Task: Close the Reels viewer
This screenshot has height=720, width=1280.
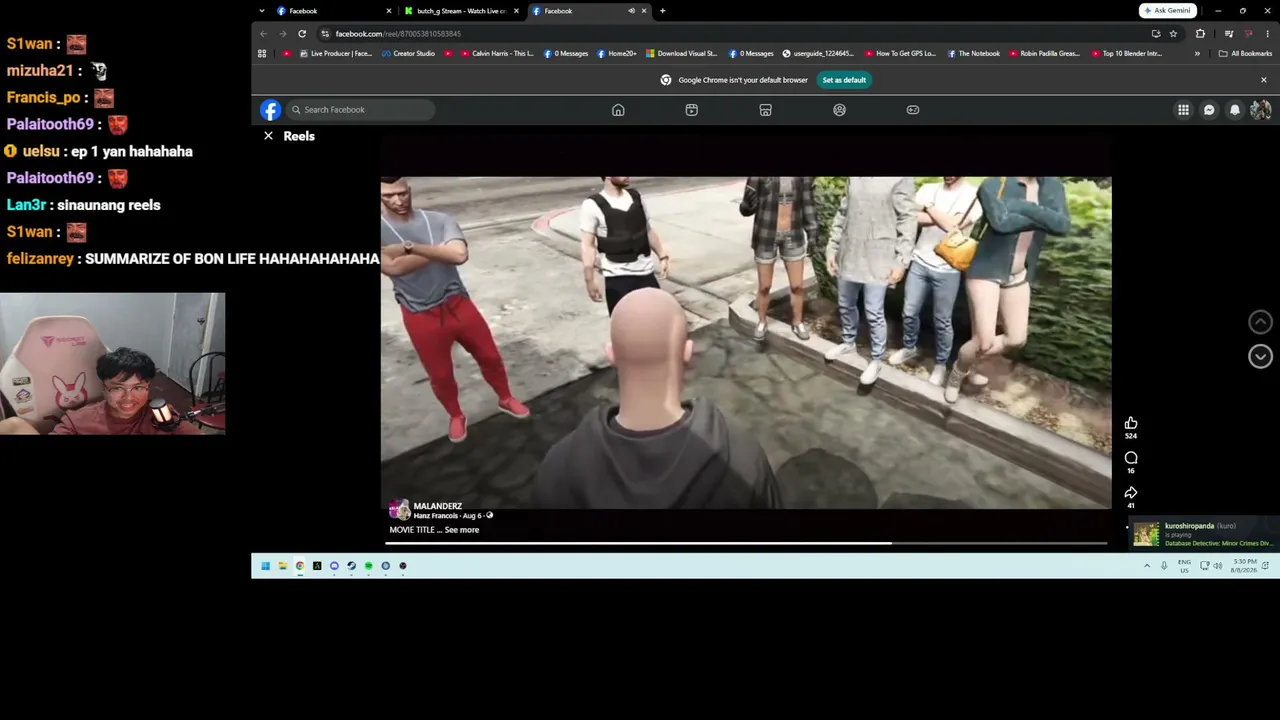Action: [268, 136]
